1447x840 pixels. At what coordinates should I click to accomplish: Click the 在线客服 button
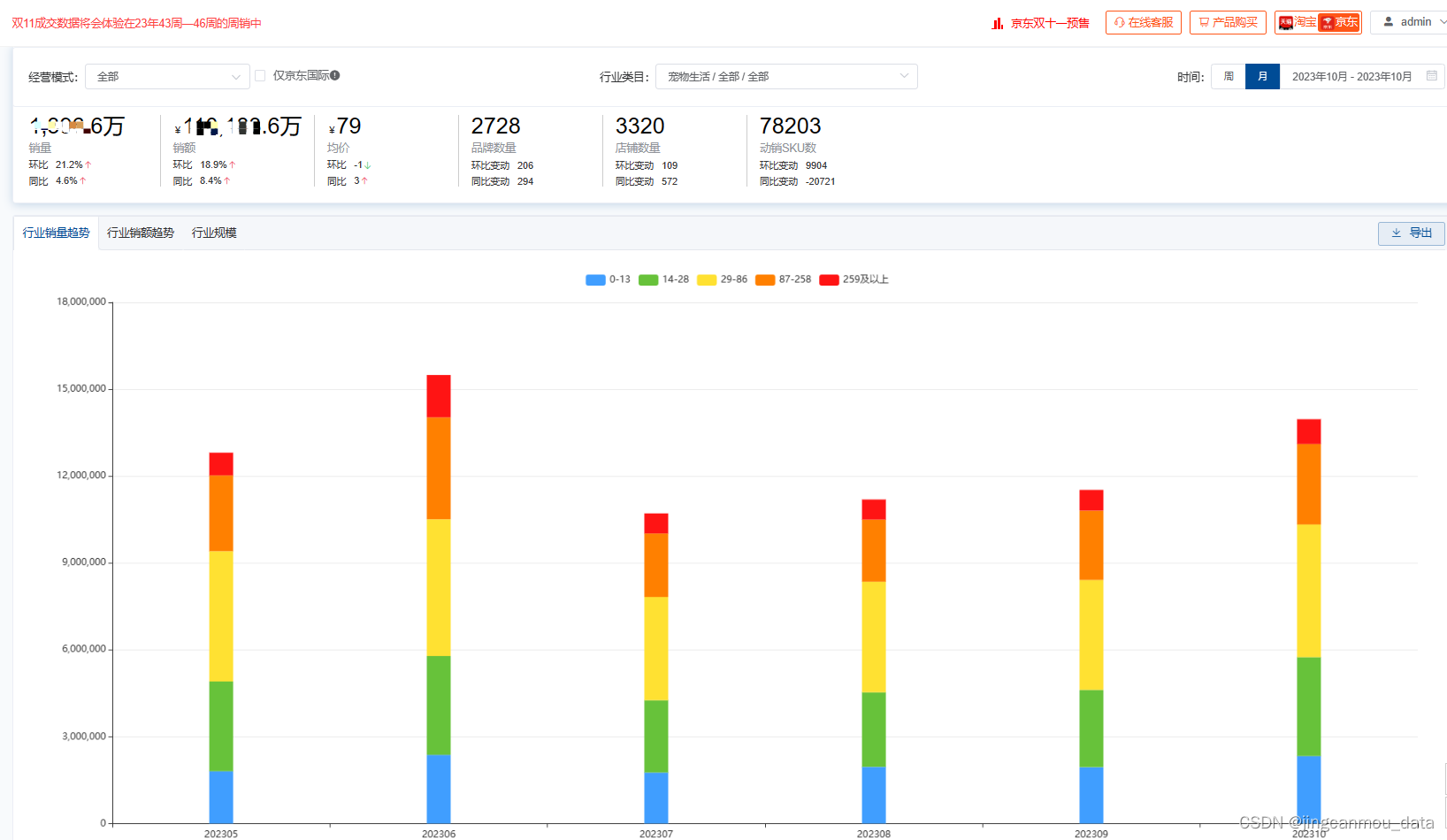pyautogui.click(x=1144, y=22)
